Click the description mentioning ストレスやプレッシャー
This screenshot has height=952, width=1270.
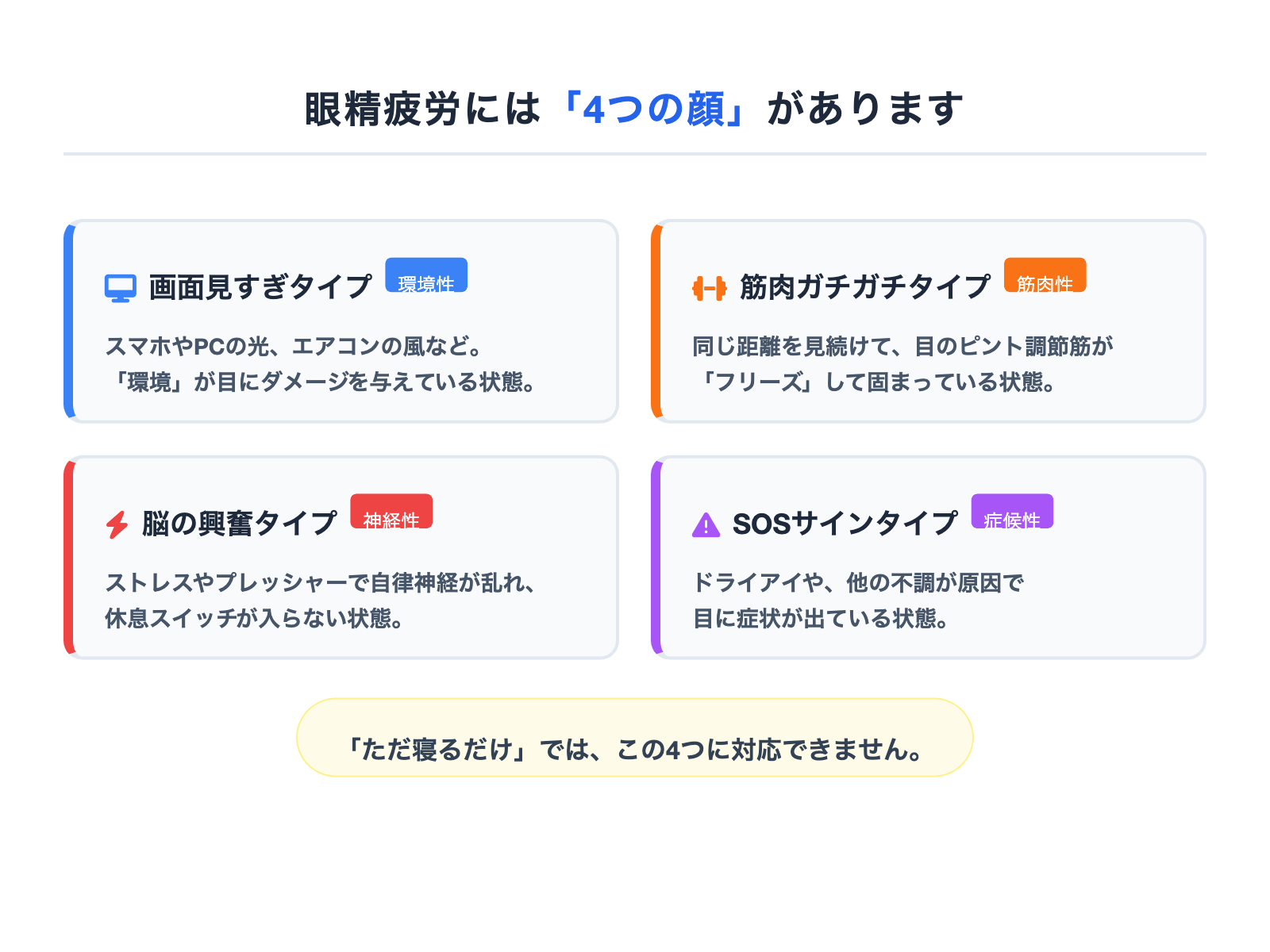320,601
